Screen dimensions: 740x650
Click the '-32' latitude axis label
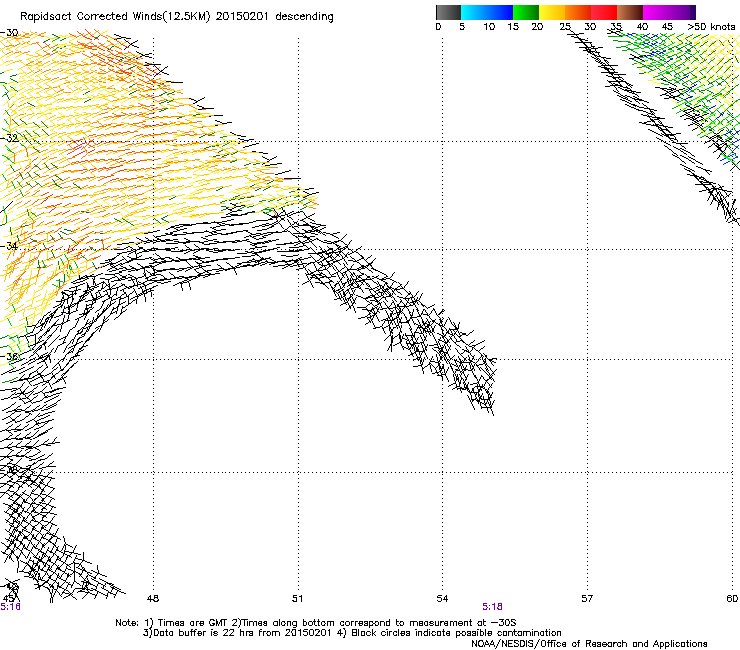pyautogui.click(x=9, y=138)
